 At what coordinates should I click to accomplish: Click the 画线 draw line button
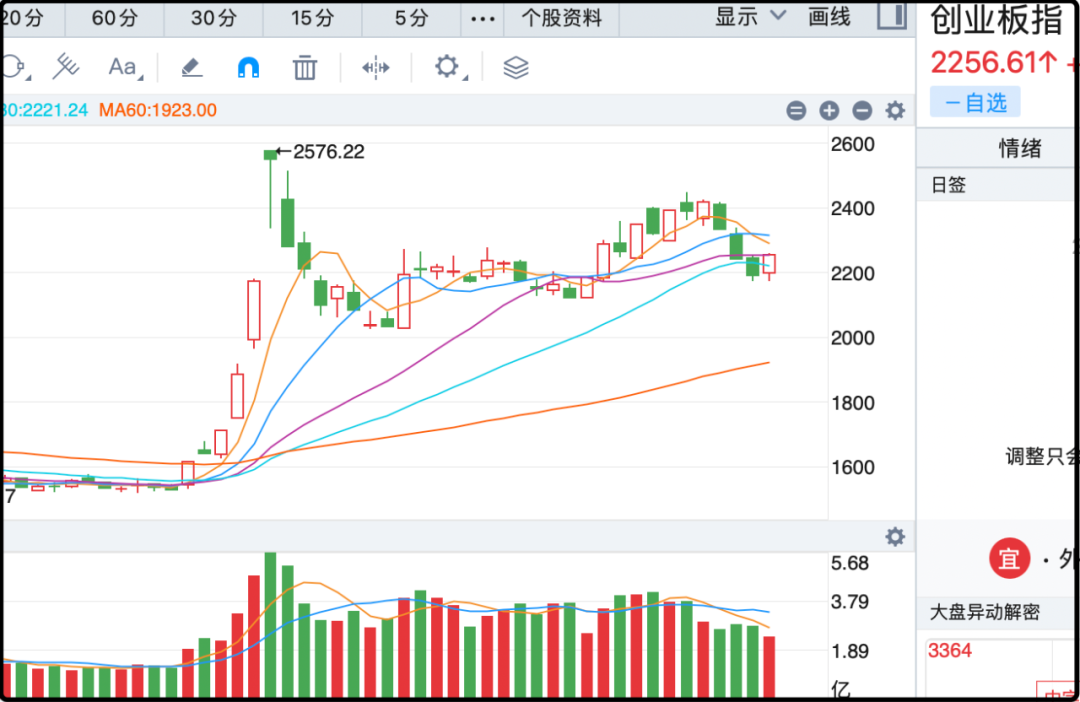pyautogui.click(x=829, y=17)
